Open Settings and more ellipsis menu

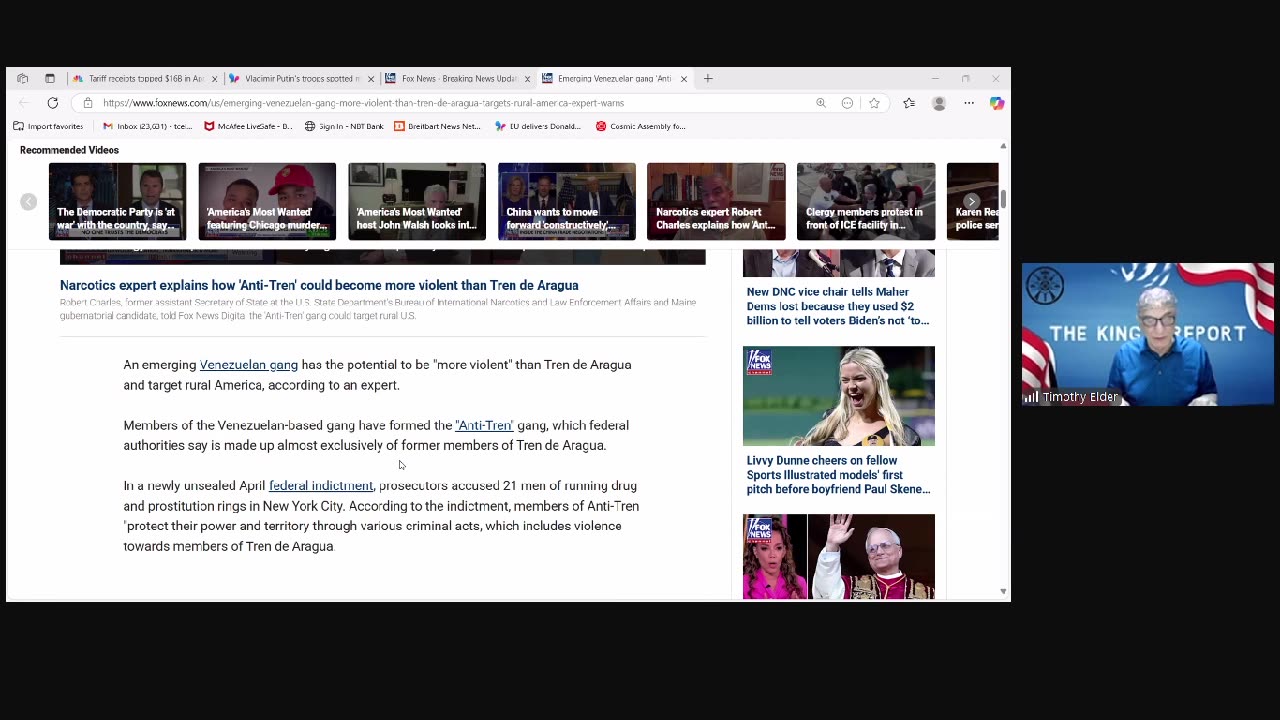[x=969, y=103]
